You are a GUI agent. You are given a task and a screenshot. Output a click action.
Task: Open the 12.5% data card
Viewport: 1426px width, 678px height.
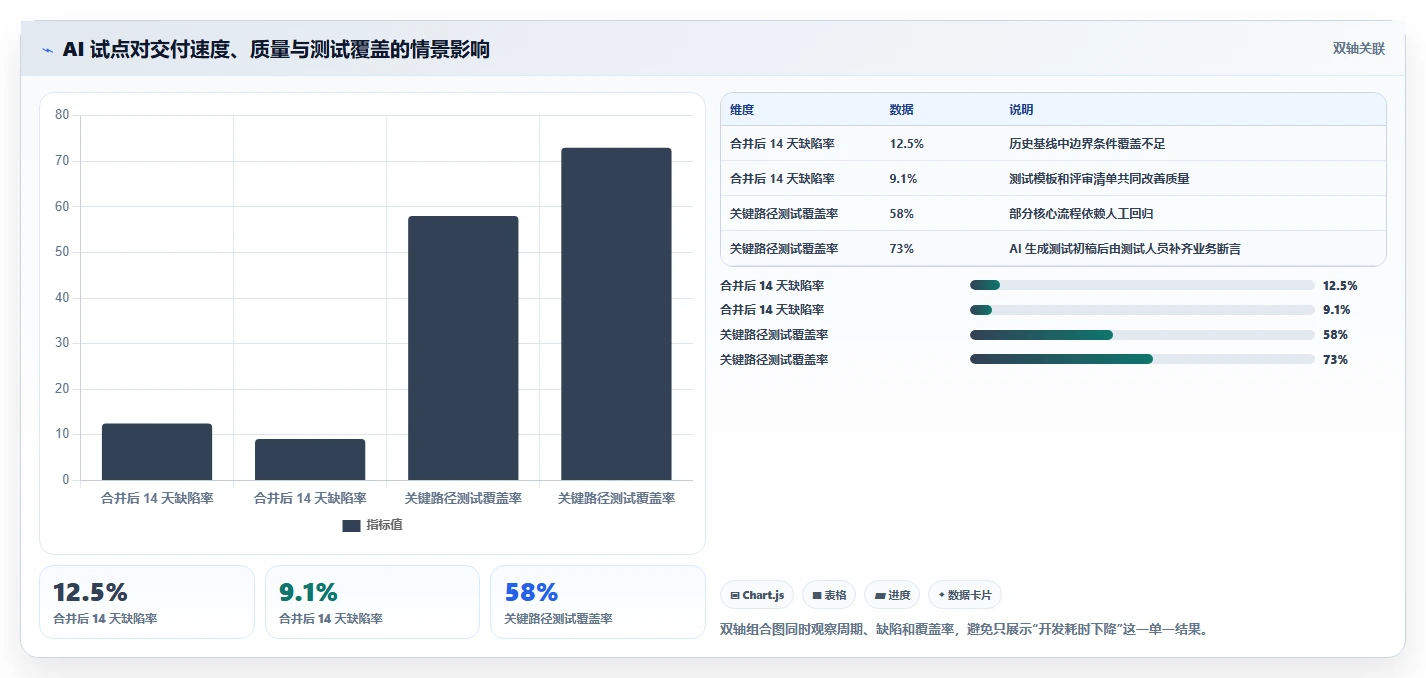click(147, 602)
